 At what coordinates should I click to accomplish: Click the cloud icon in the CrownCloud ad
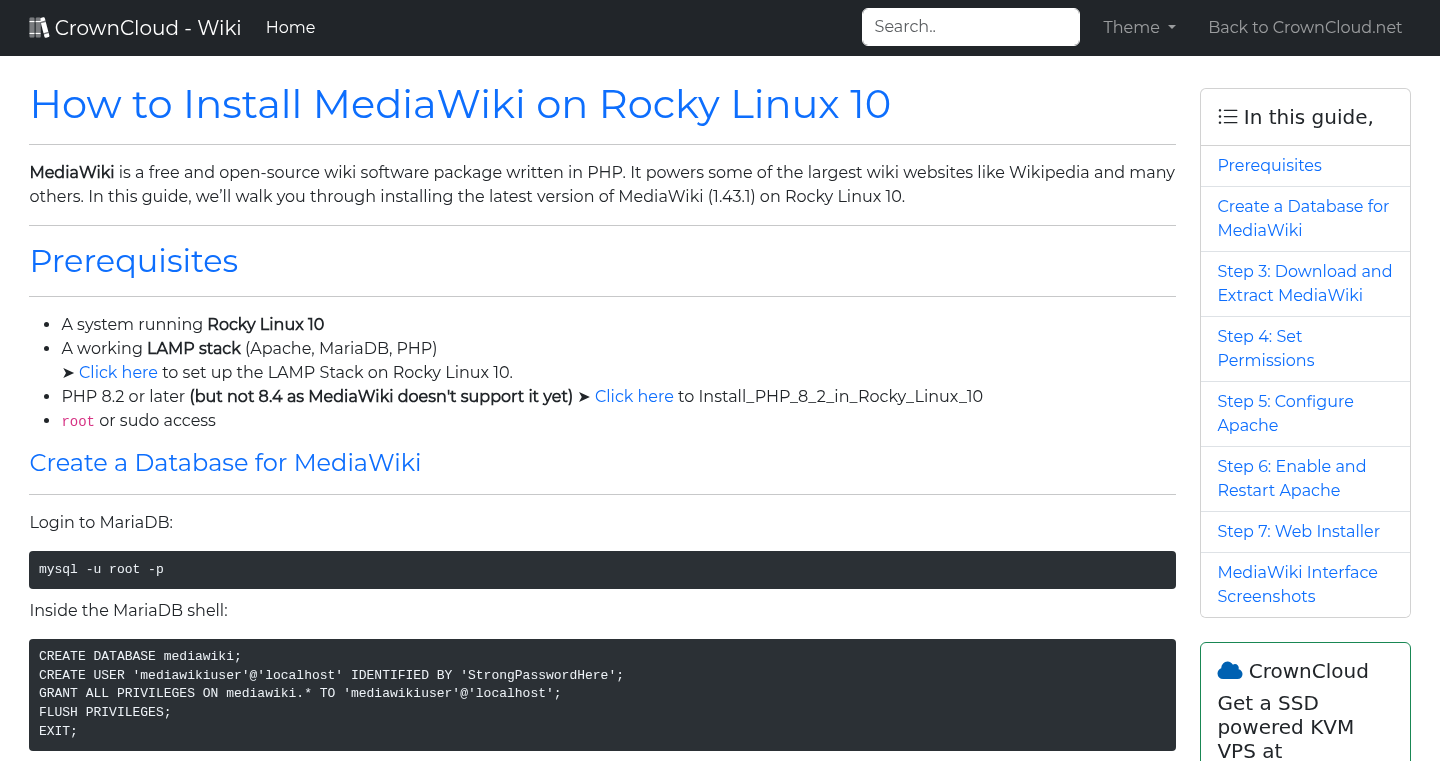pyautogui.click(x=1230, y=670)
